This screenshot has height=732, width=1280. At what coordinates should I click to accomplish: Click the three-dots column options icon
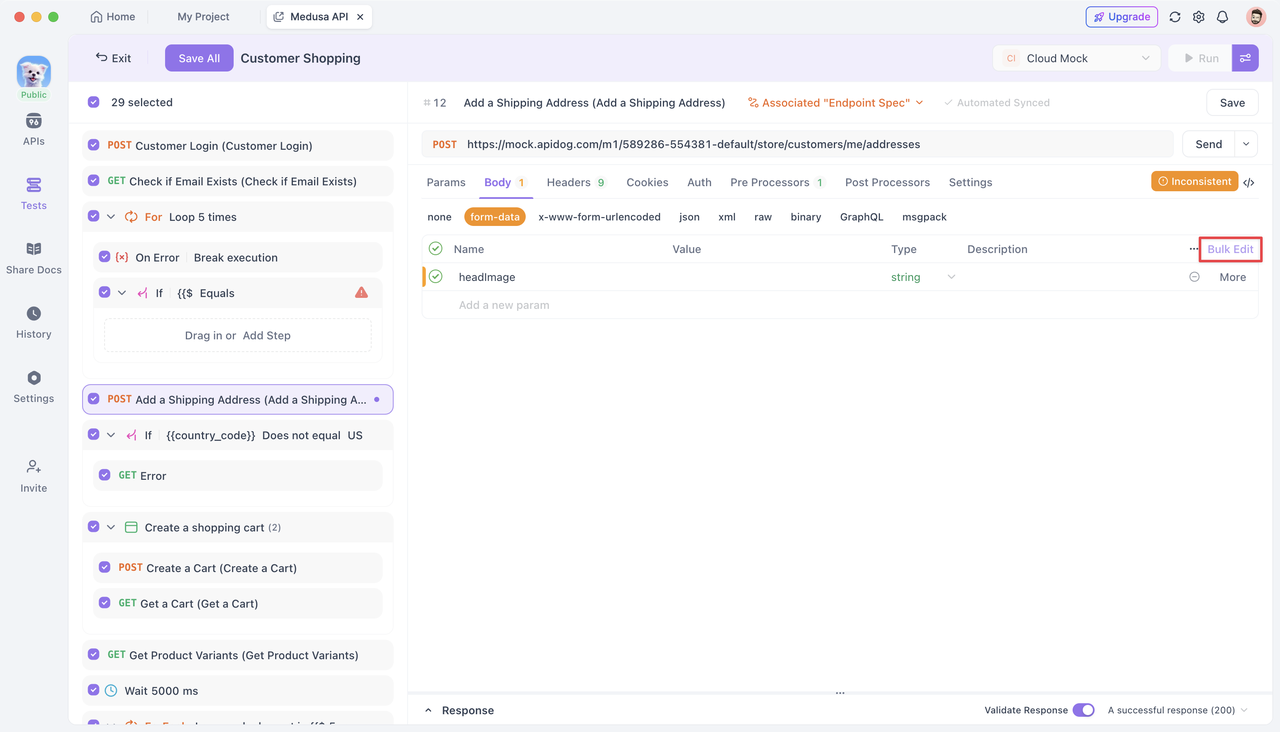pos(1194,249)
